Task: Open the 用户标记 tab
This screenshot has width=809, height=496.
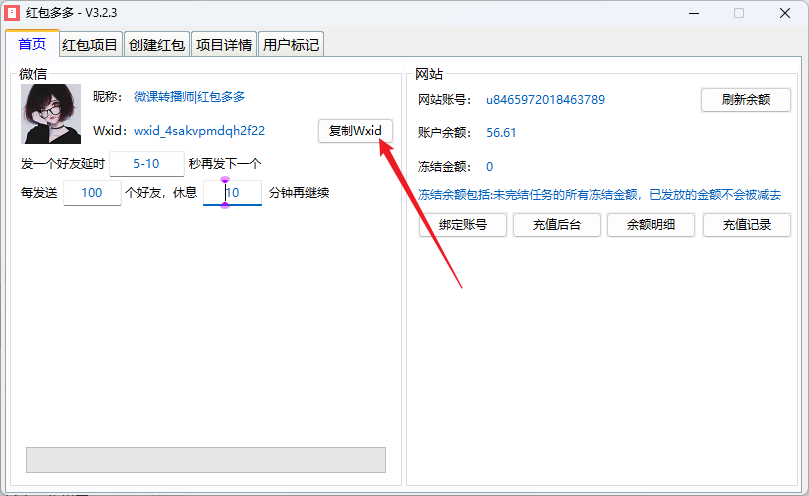Action: pyautogui.click(x=290, y=45)
